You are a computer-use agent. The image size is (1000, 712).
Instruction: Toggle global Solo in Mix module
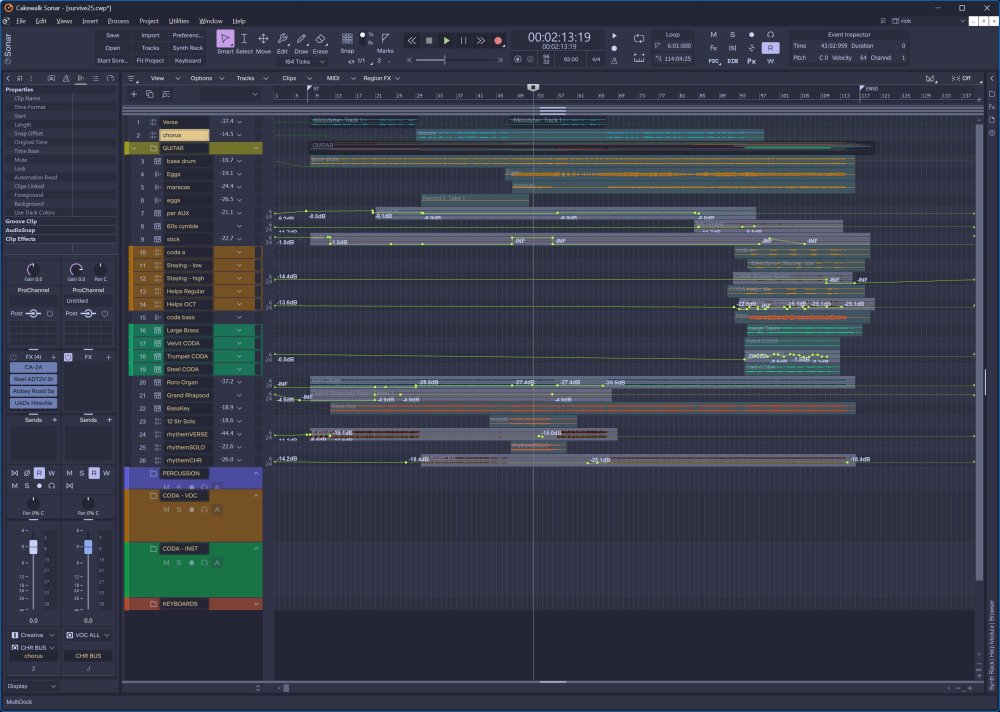[x=732, y=34]
